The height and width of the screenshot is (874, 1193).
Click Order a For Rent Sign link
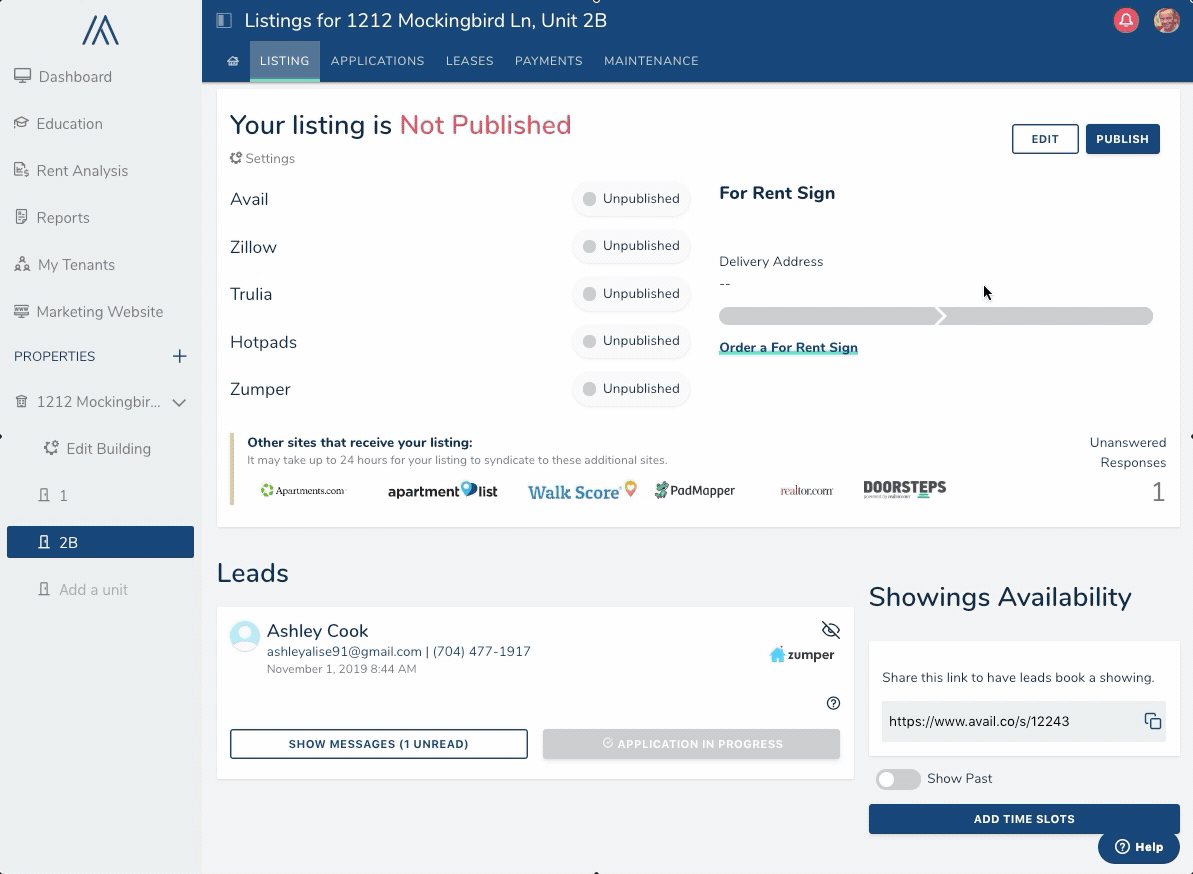788,348
